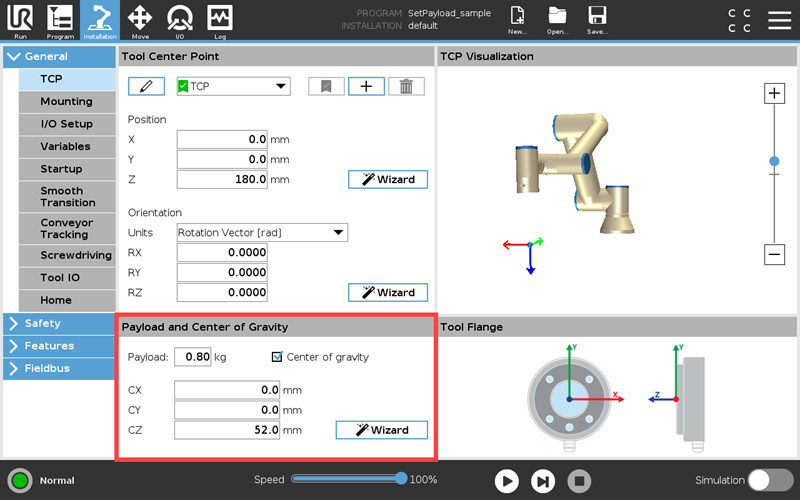Open the Rotation Vector units dropdown
This screenshot has height=500, width=800.
[262, 233]
